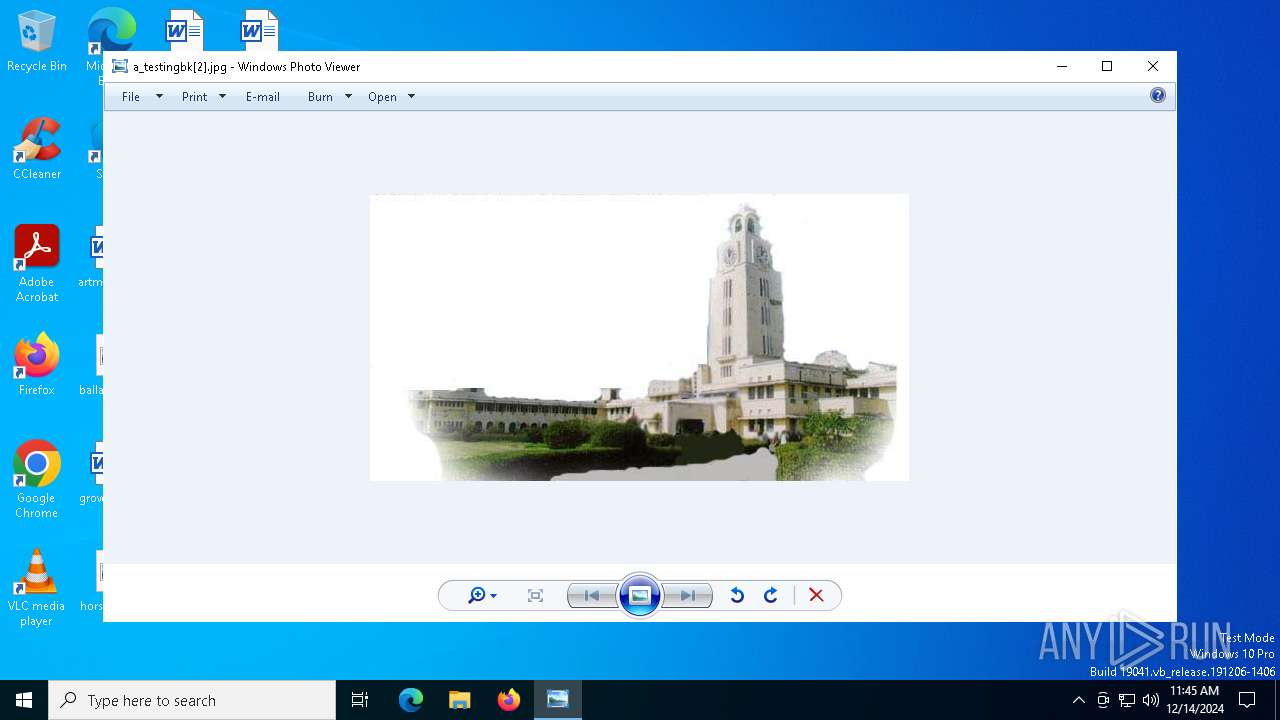The height and width of the screenshot is (720, 1280).
Task: Open Task View on taskbar
Action: tap(360, 700)
